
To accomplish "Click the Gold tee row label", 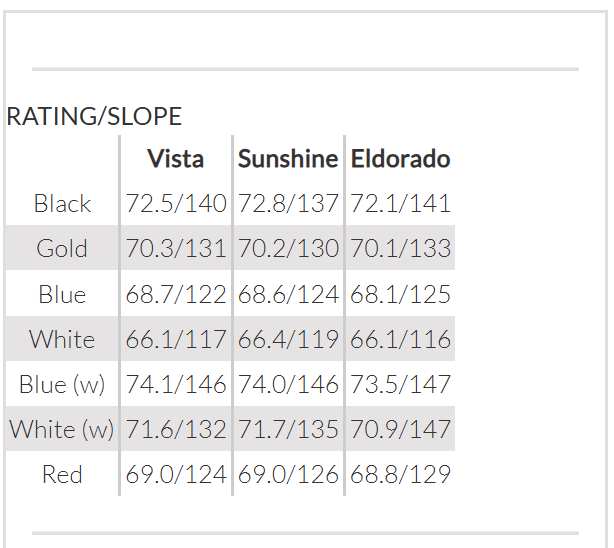I will [x=62, y=249].
